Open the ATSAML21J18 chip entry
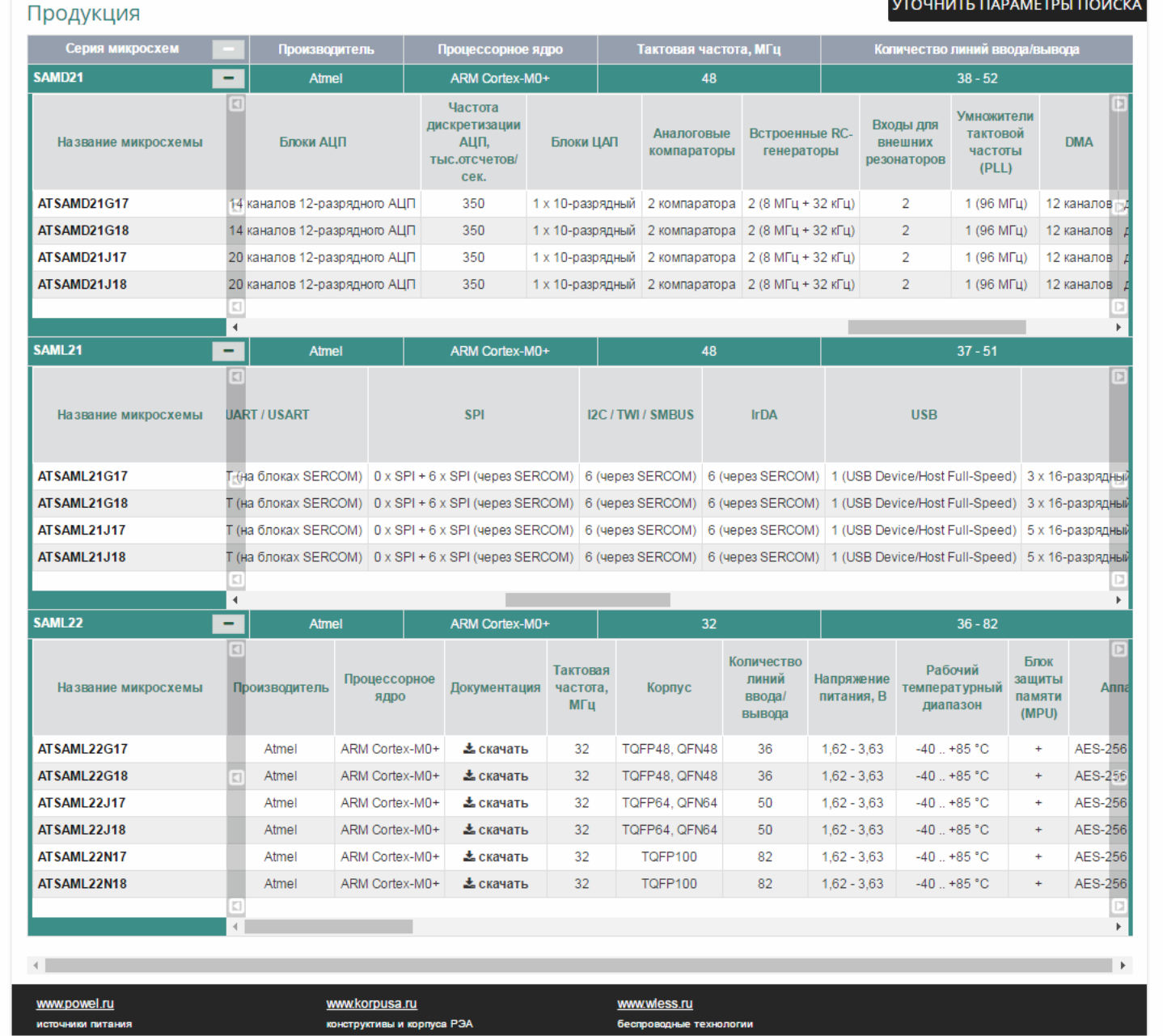Screen dimensions: 1163x1036 point(82,557)
